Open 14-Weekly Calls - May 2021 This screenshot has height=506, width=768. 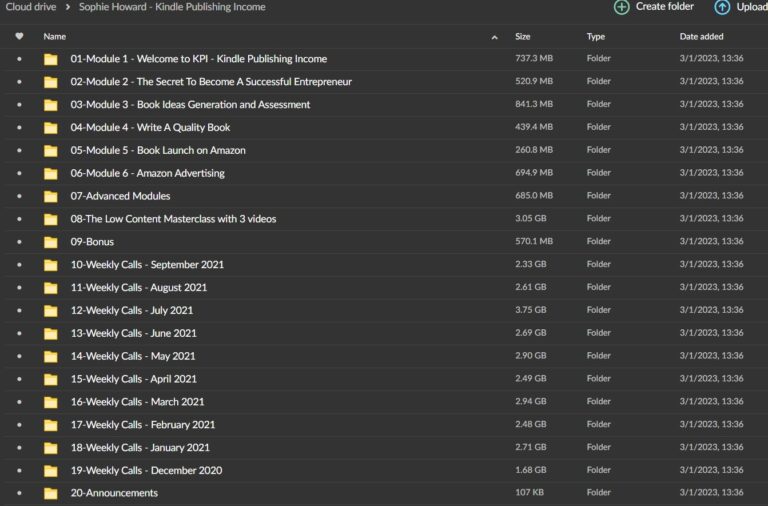tap(133, 356)
